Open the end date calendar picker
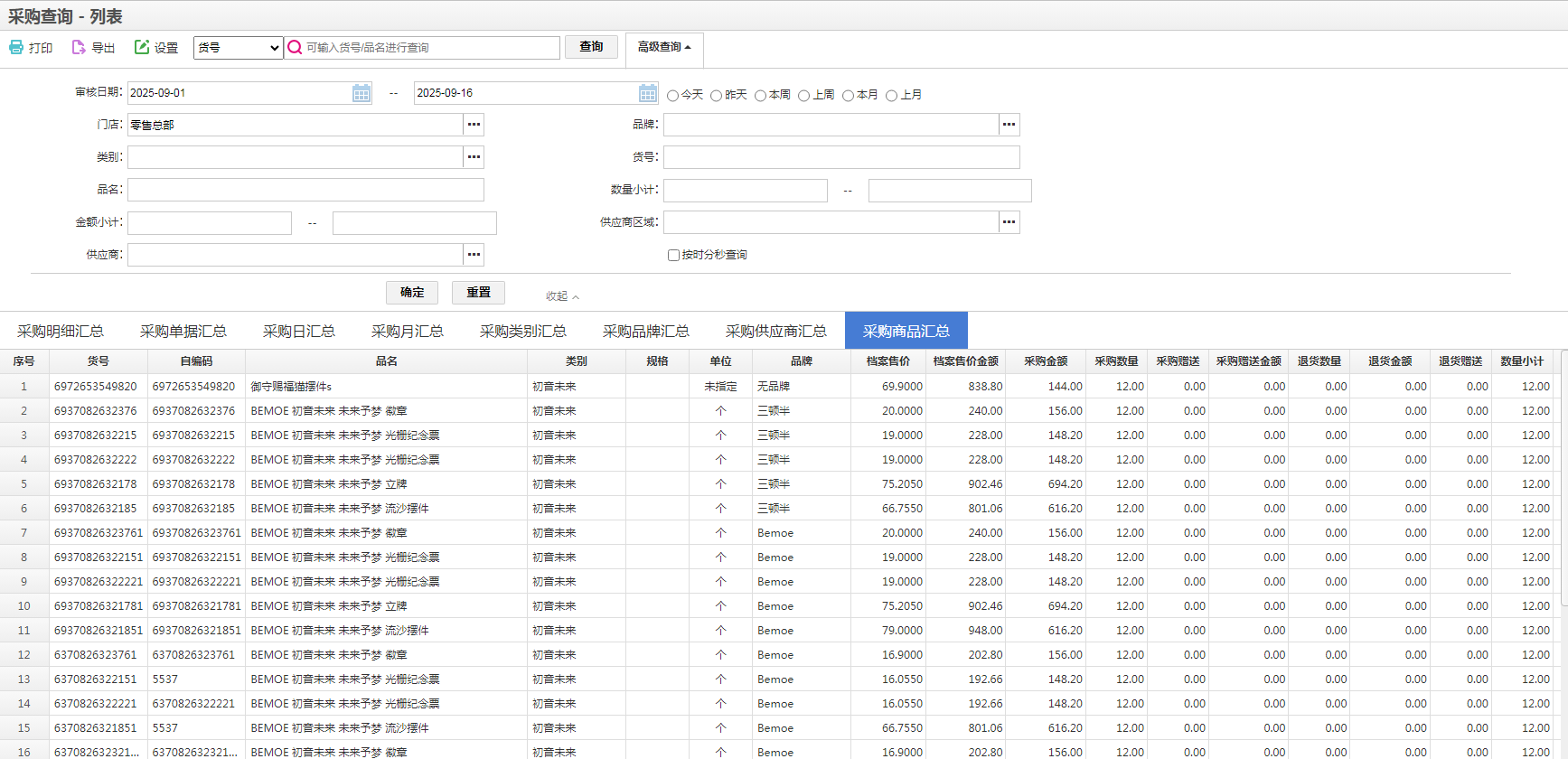The image size is (1568, 759). click(648, 93)
